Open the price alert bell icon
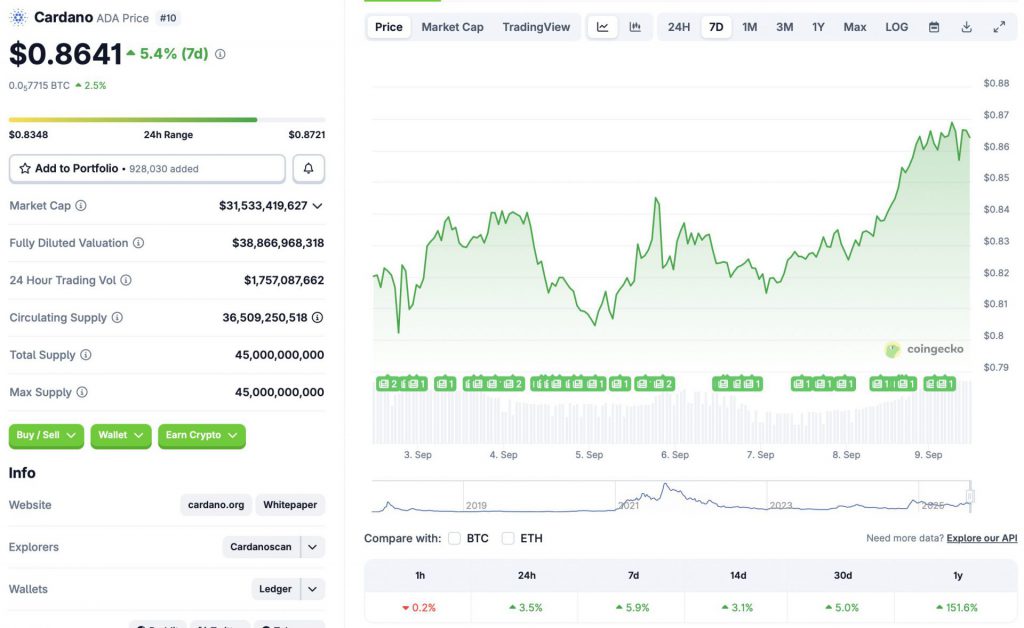Image resolution: width=1024 pixels, height=628 pixels. click(x=308, y=168)
